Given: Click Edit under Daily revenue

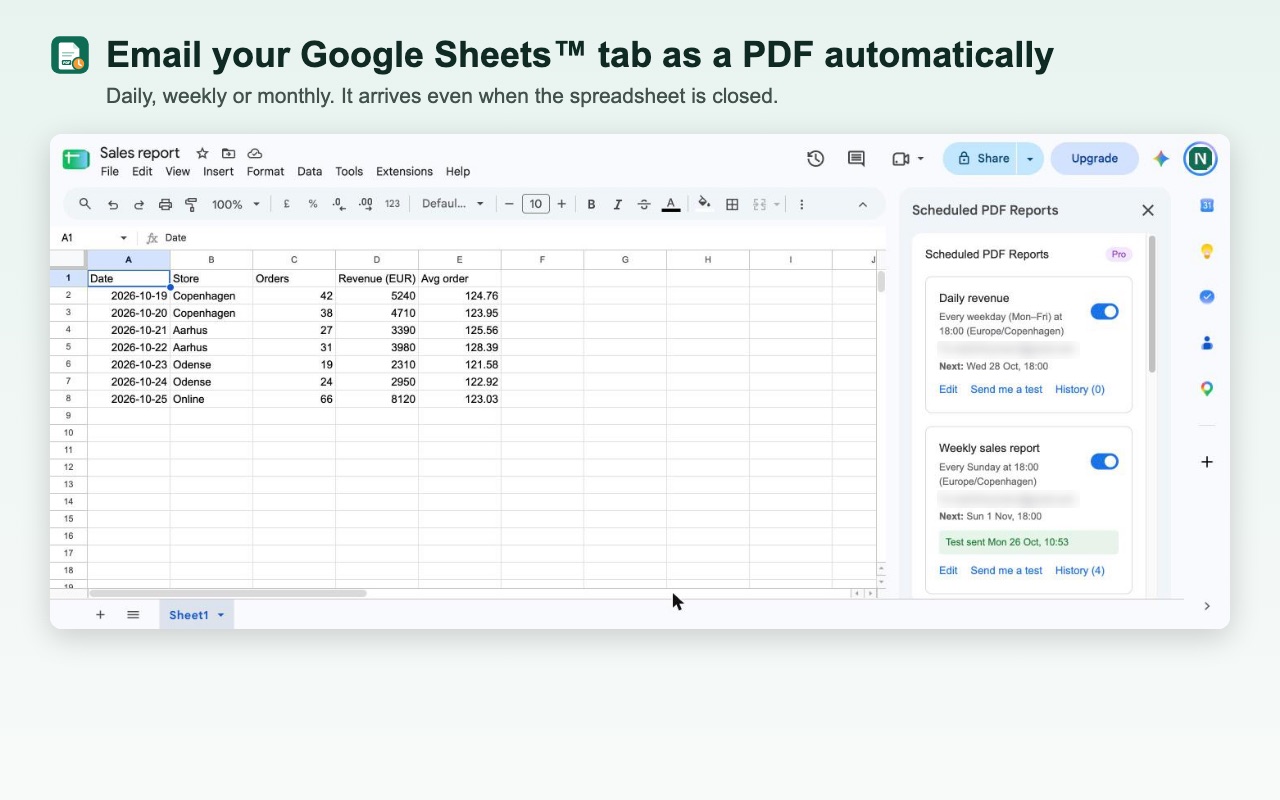Looking at the screenshot, I should click(948, 389).
